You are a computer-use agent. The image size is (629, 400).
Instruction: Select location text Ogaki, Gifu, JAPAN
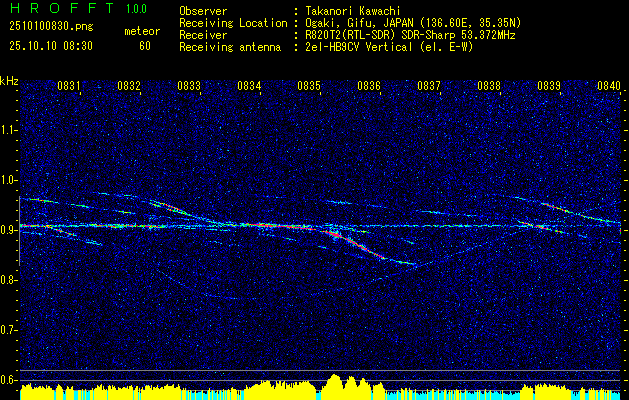359,23
